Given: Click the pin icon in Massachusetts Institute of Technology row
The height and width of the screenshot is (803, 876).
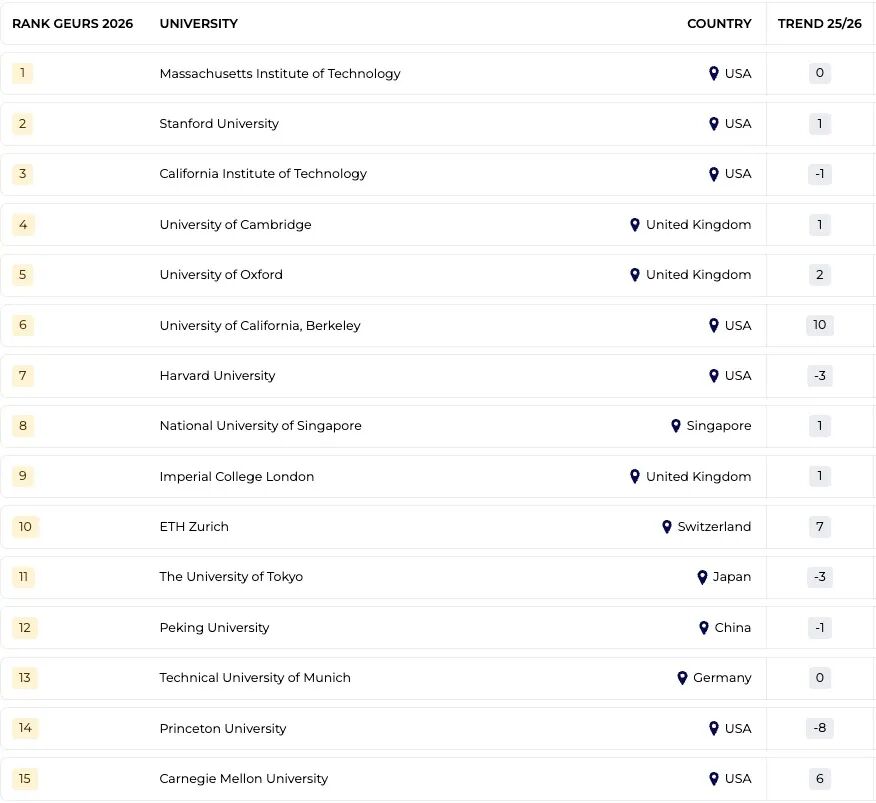Looking at the screenshot, I should [x=714, y=74].
